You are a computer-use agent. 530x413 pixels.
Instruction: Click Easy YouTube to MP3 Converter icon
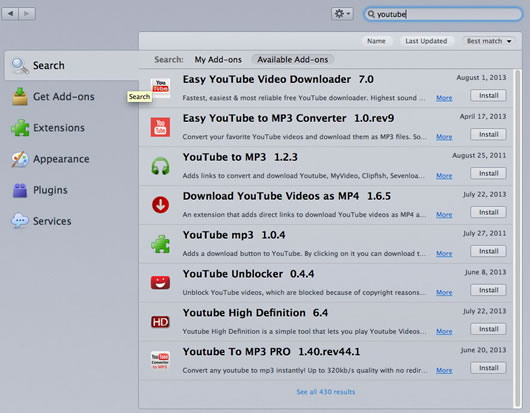(160, 127)
